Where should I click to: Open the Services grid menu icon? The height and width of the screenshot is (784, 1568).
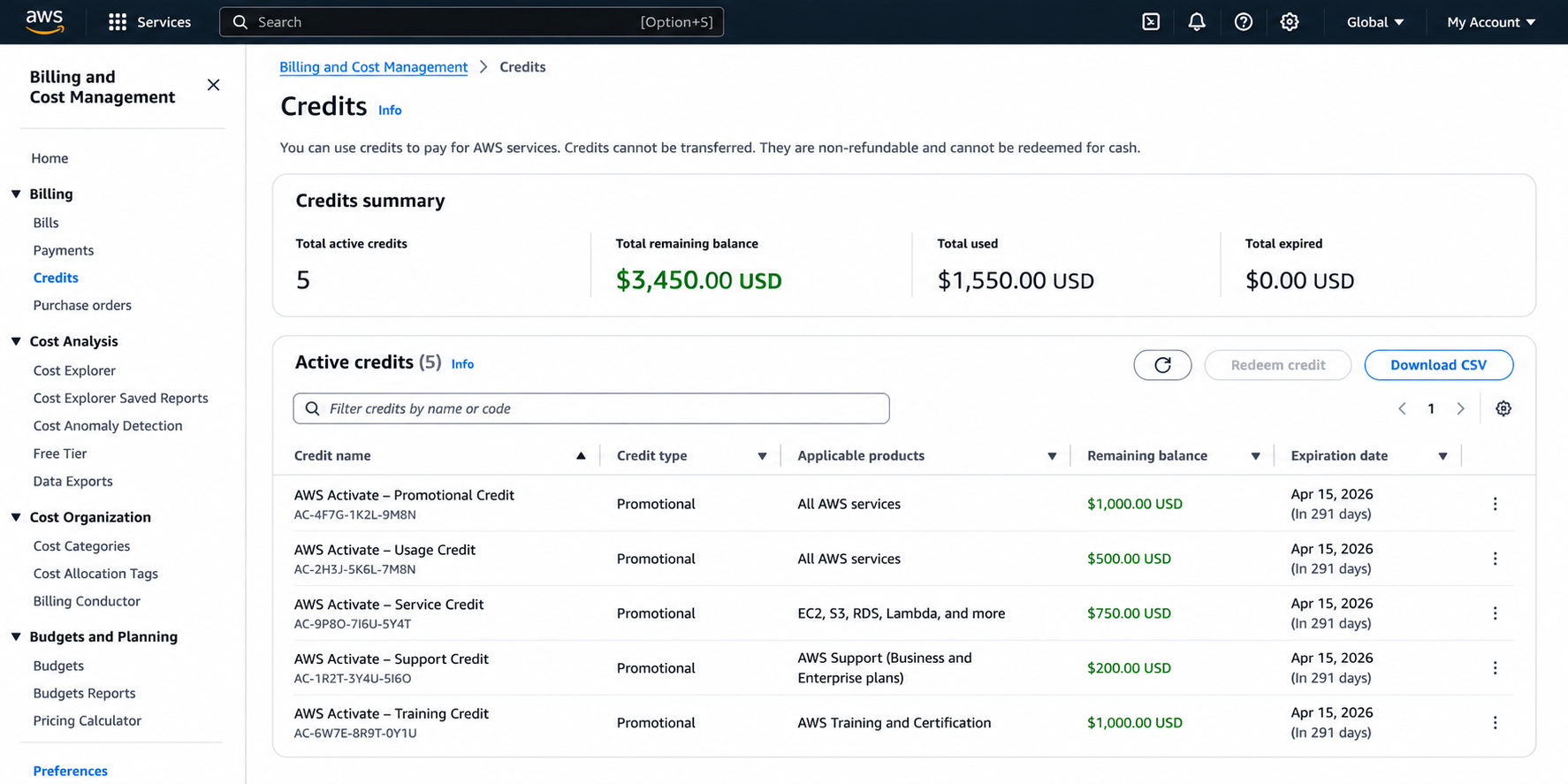(117, 22)
